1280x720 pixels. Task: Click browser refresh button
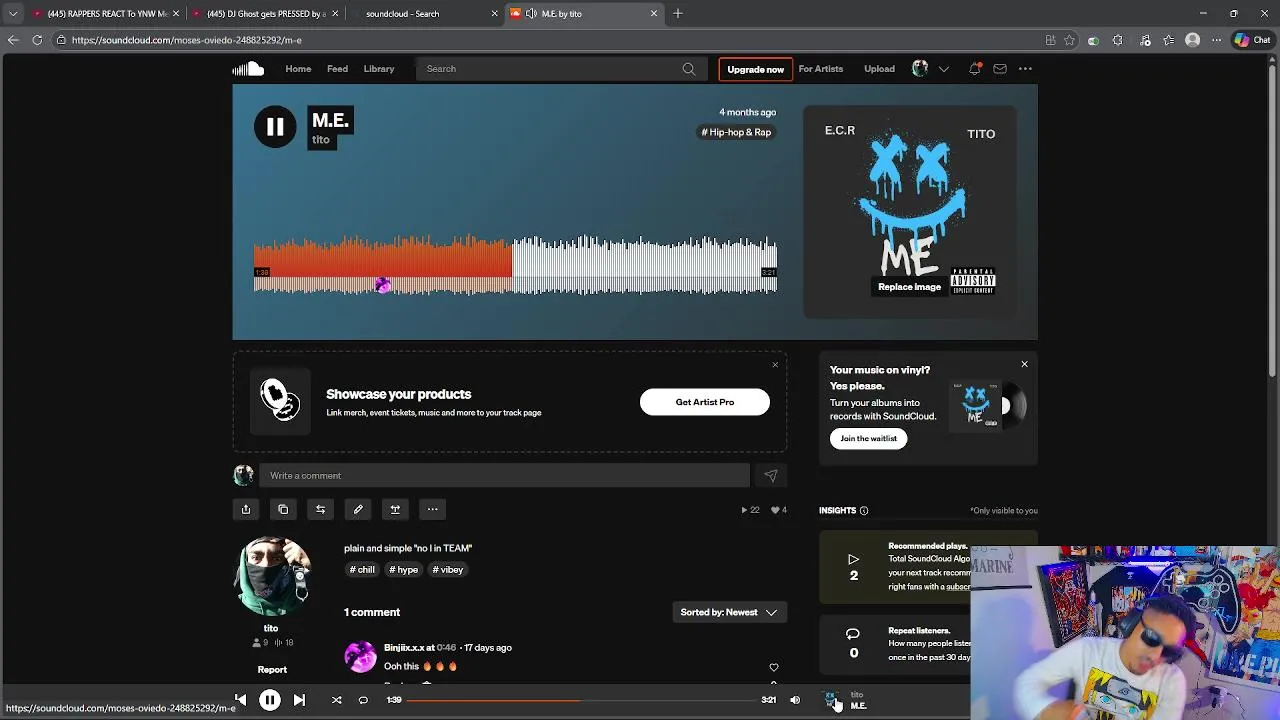[x=37, y=40]
